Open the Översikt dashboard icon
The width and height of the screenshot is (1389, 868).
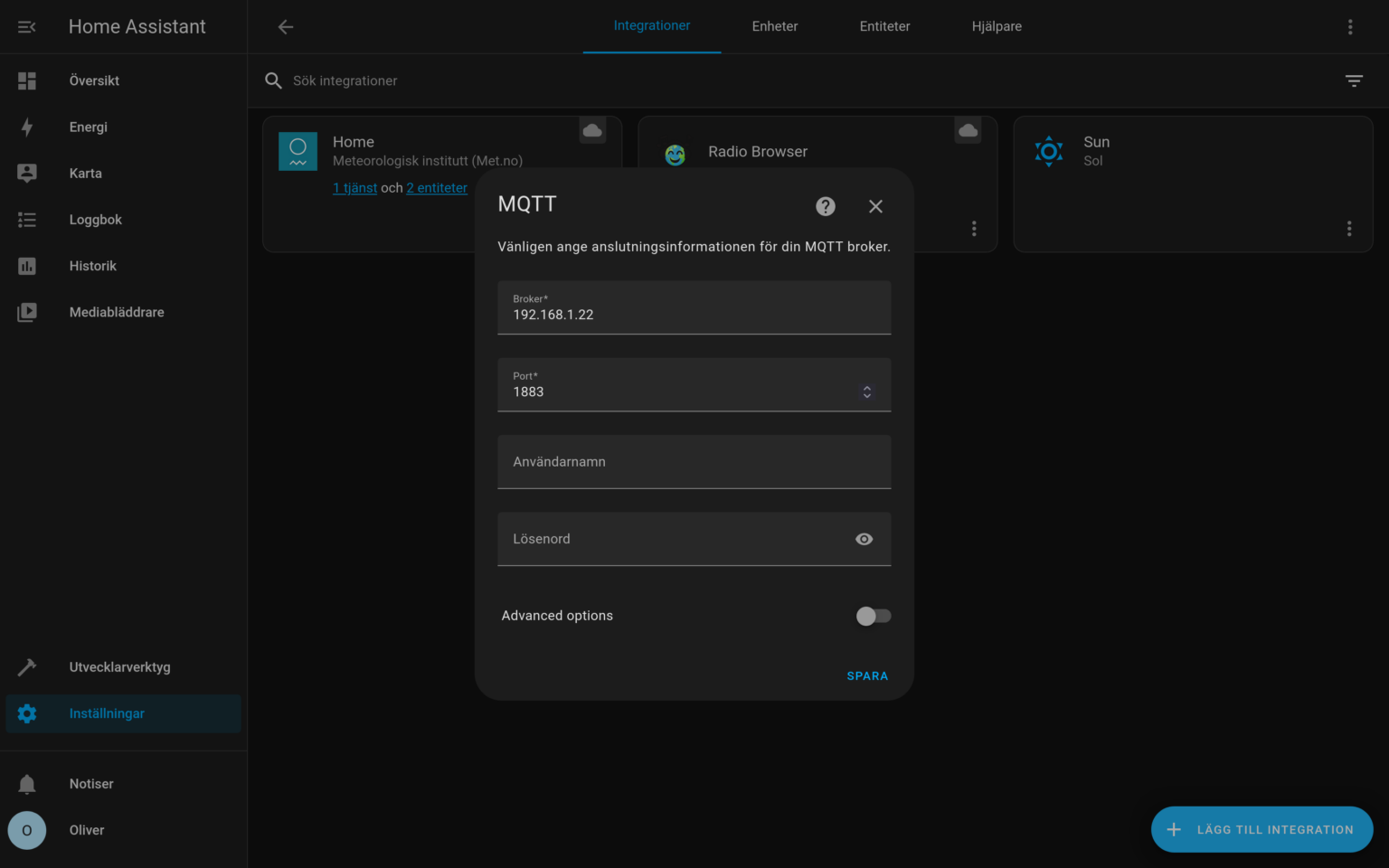pyautogui.click(x=27, y=80)
